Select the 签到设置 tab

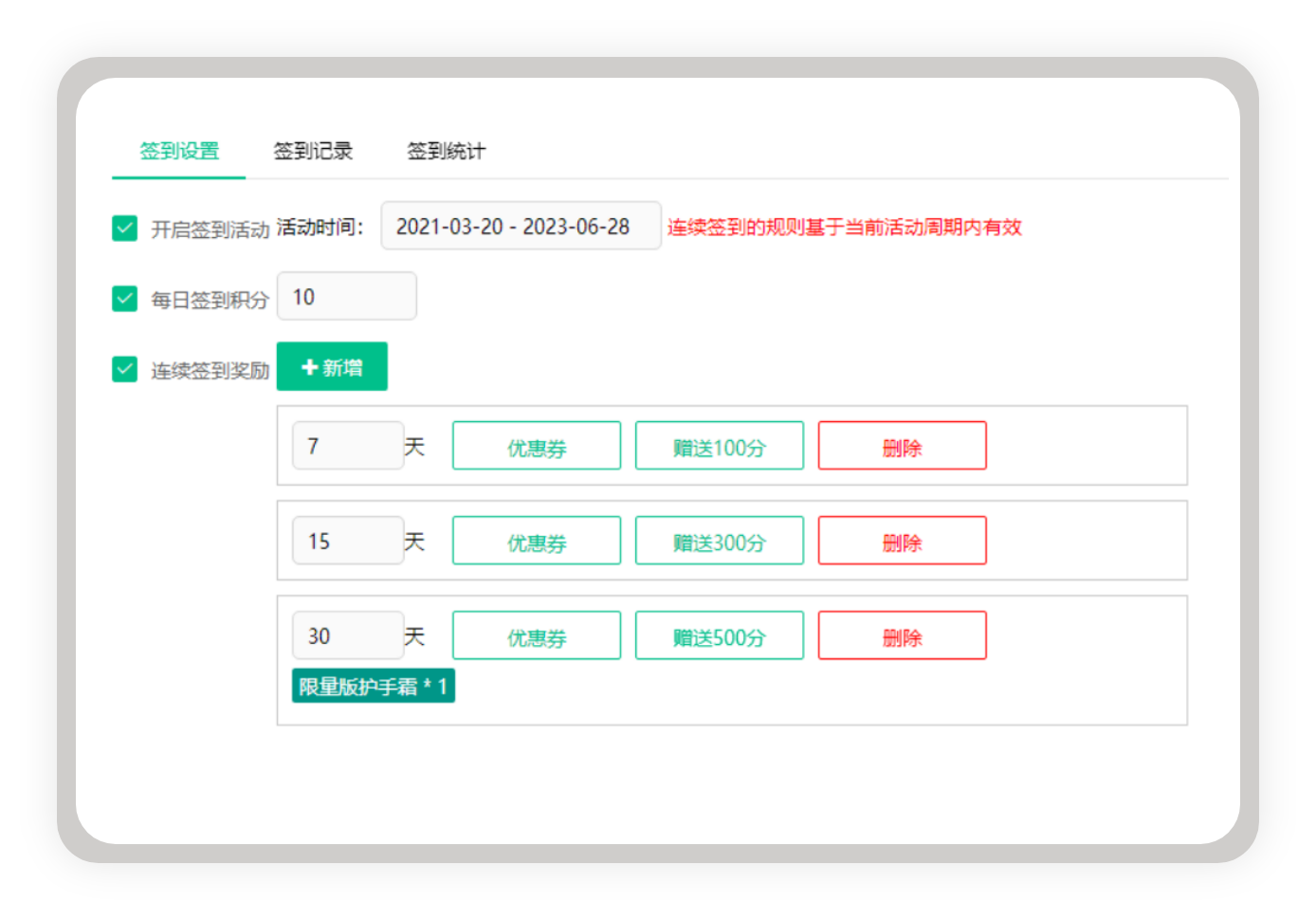[179, 151]
